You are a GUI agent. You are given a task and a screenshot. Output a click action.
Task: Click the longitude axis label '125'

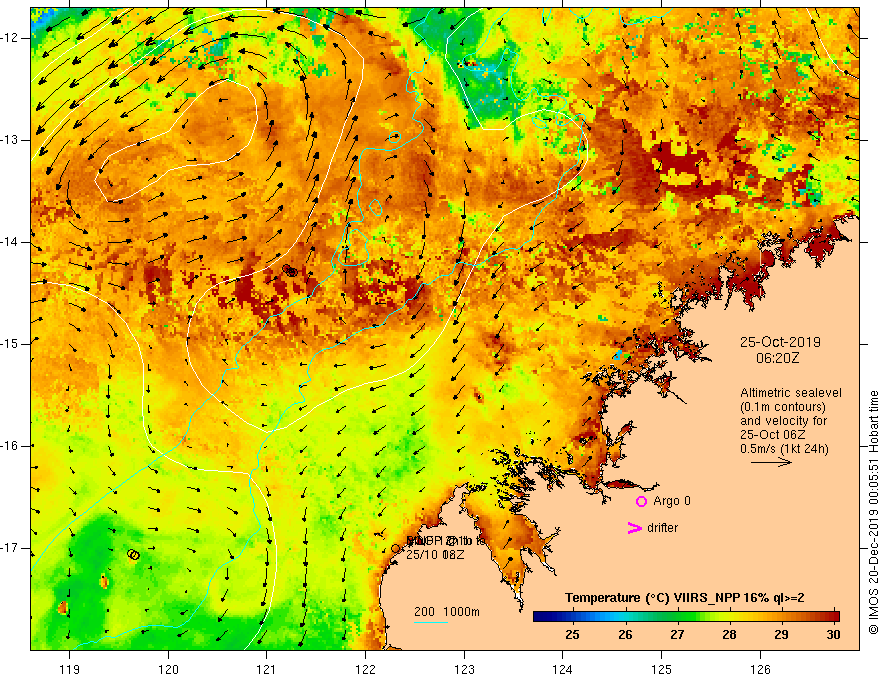pyautogui.click(x=662, y=670)
